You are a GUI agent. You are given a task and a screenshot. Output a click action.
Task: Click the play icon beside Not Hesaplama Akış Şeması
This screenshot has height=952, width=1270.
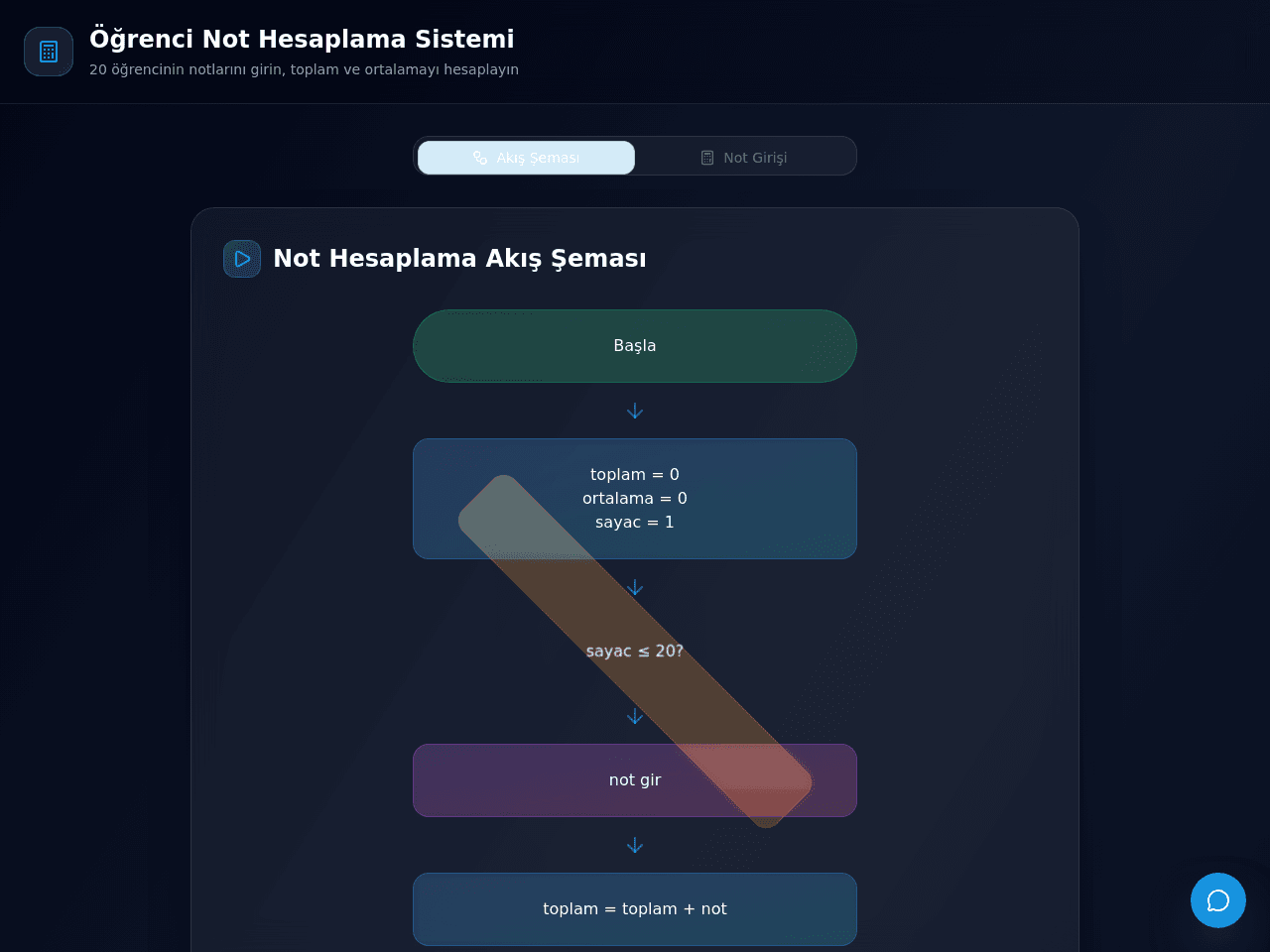click(242, 259)
